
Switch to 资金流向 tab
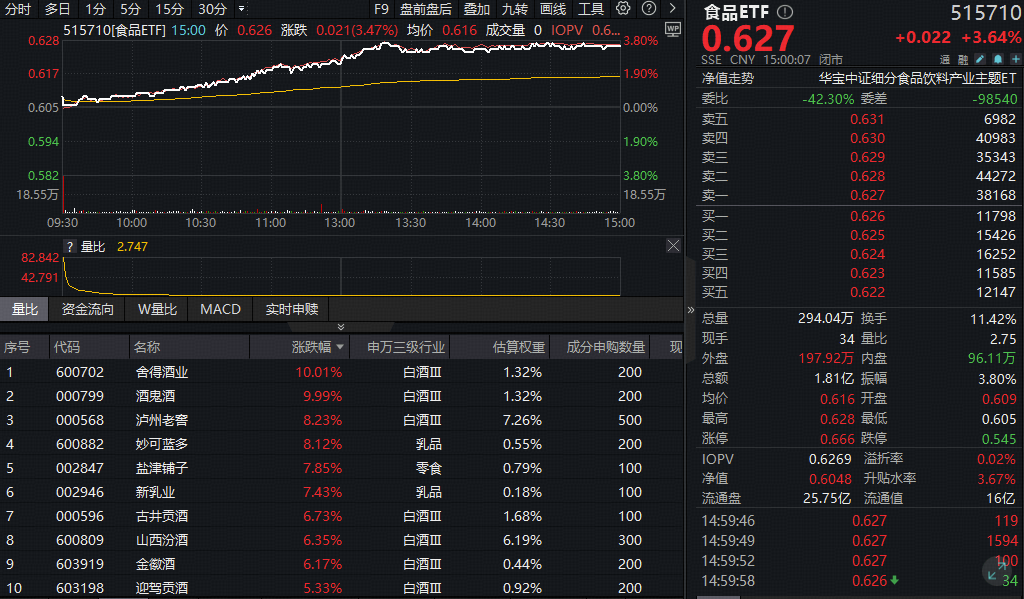88,309
